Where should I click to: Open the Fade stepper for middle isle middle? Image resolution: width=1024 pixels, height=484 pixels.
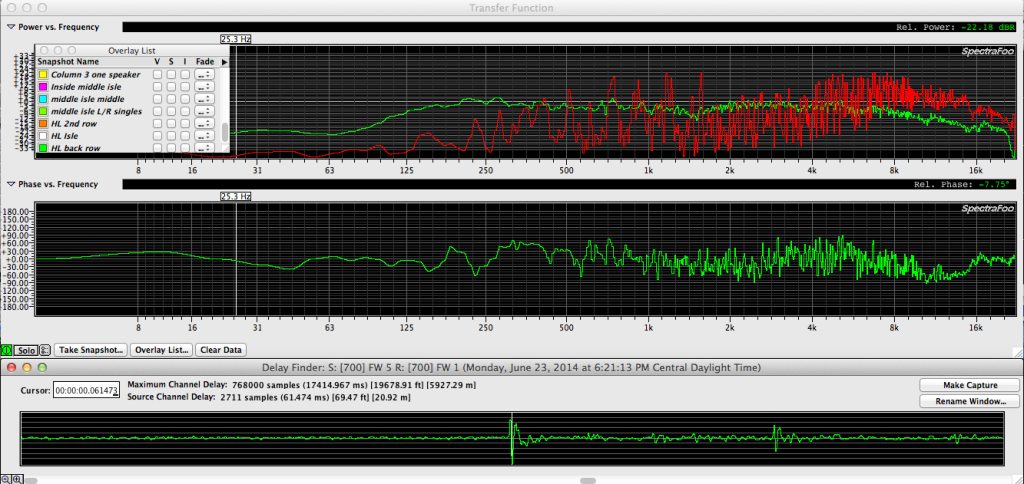(204, 99)
